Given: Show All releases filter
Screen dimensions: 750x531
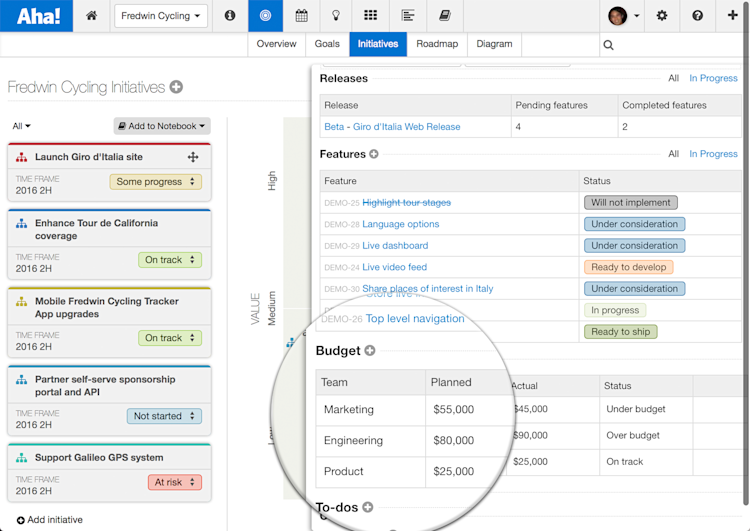Looking at the screenshot, I should coord(673,78).
